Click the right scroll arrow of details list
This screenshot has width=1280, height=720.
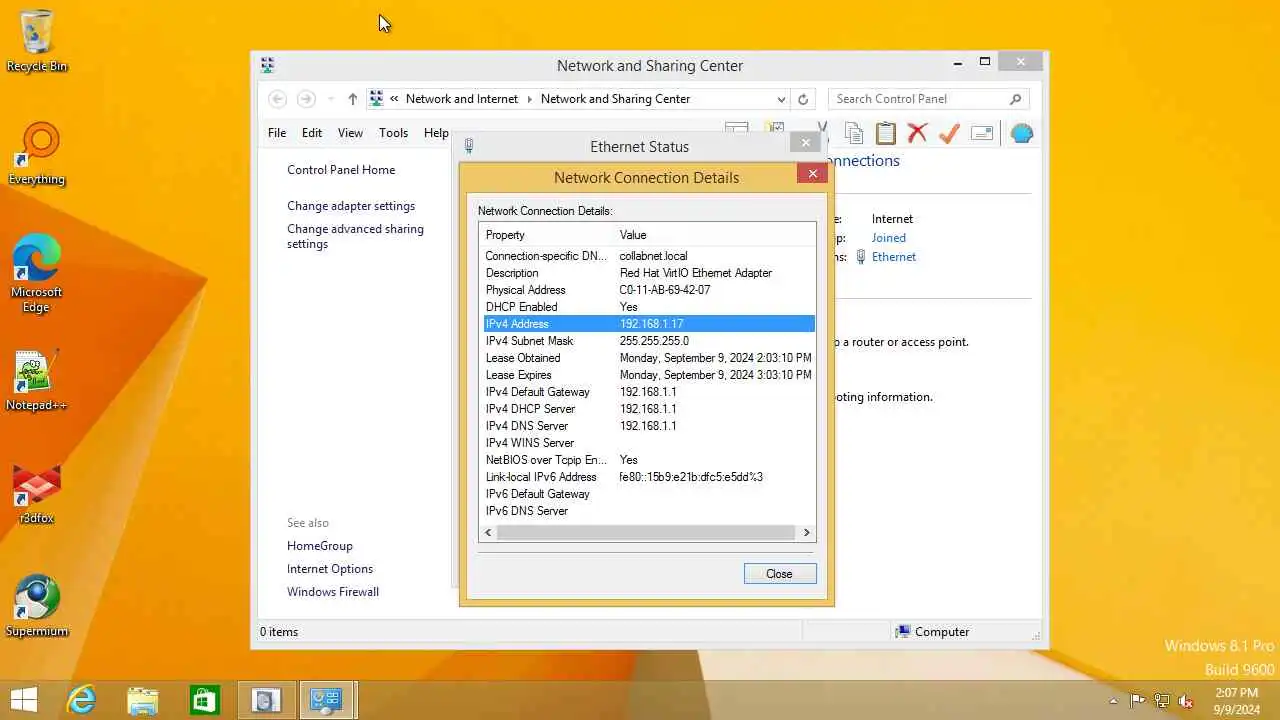tap(807, 533)
